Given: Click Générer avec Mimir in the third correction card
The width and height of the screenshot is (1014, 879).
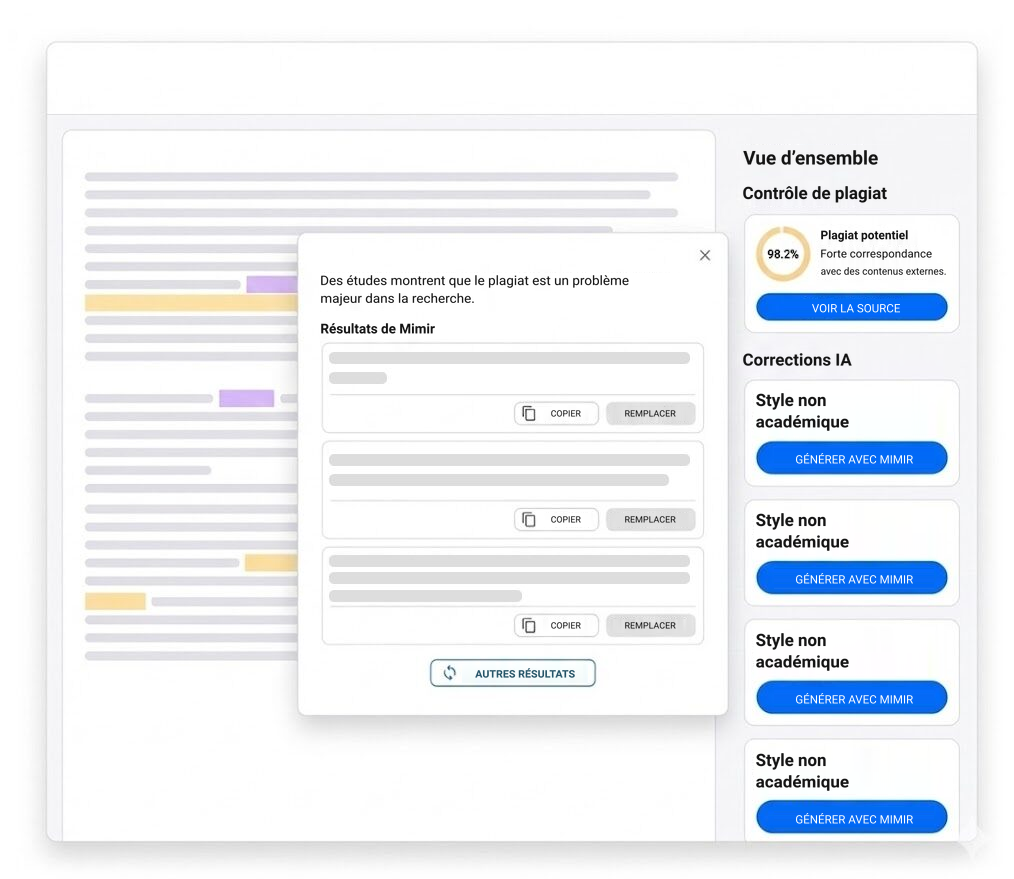Looking at the screenshot, I should click(x=852, y=698).
